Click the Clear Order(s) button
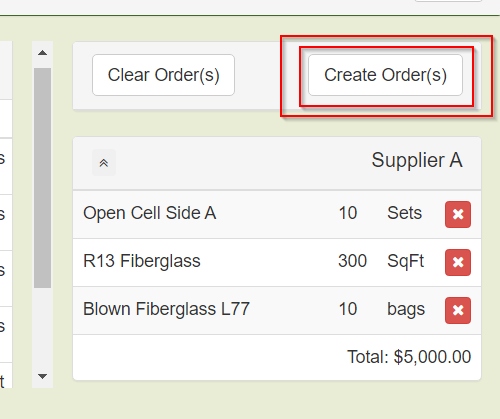Image resolution: width=500 pixels, height=419 pixels. point(163,75)
